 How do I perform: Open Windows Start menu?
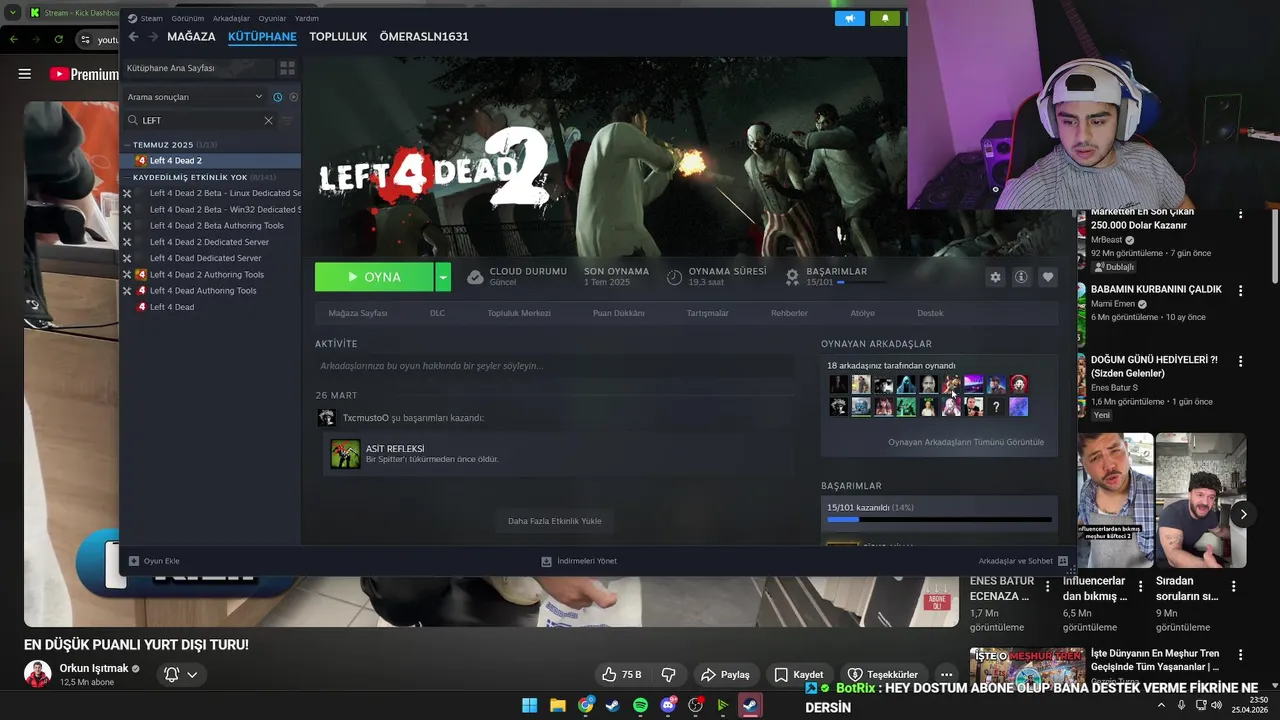pos(530,705)
